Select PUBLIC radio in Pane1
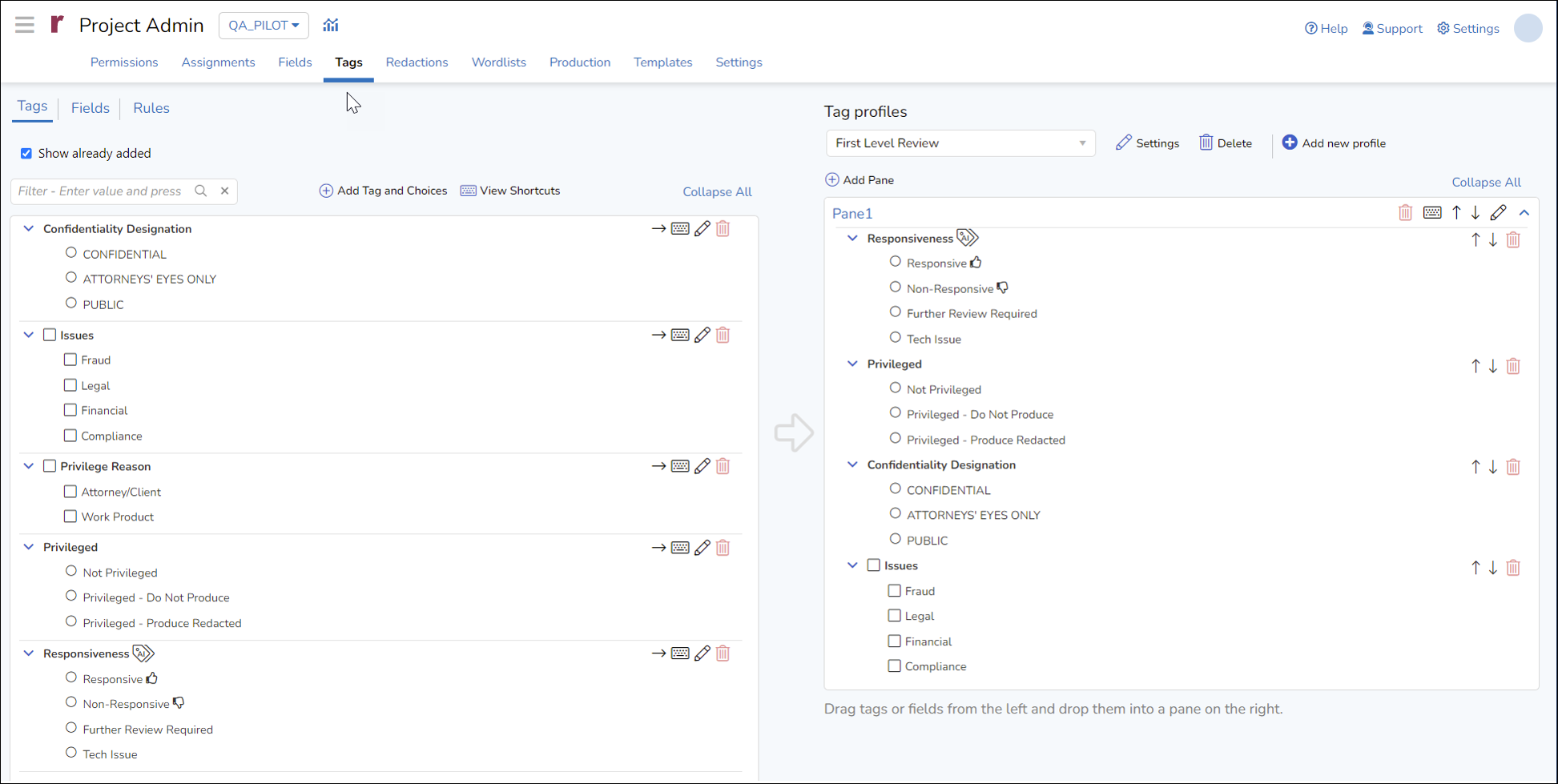1558x784 pixels. click(896, 539)
